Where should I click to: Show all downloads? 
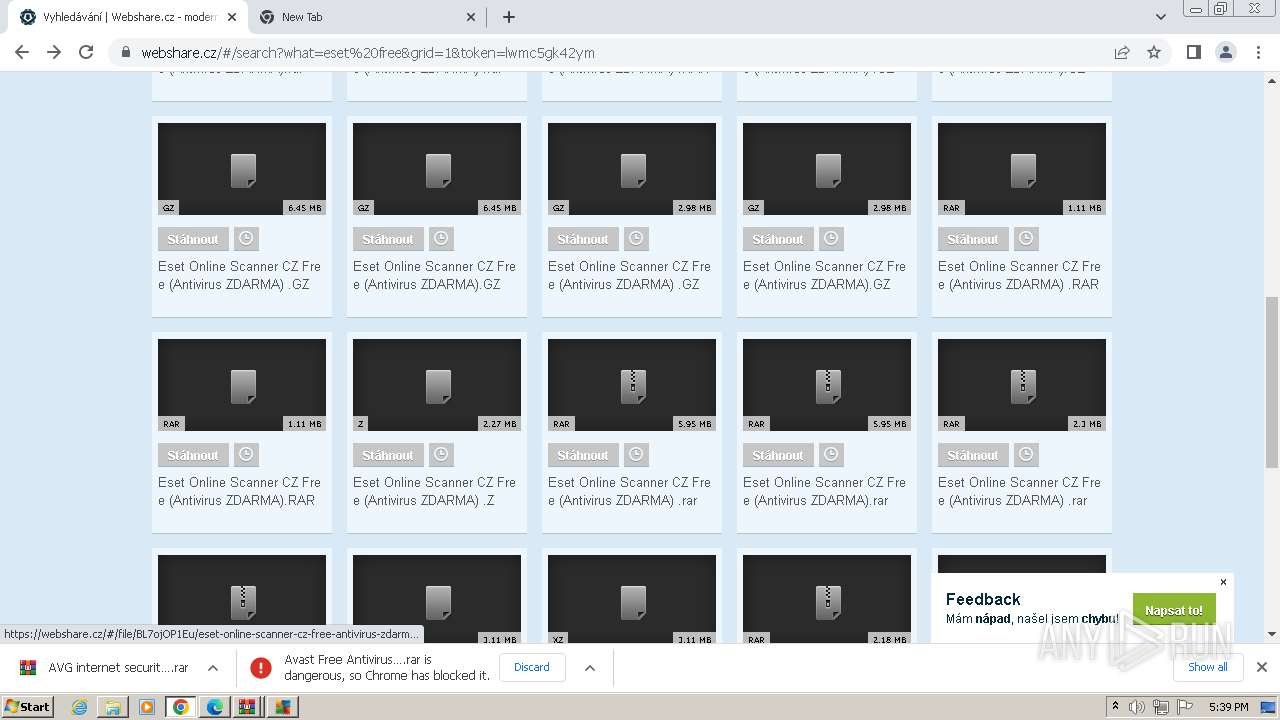pos(1208,667)
